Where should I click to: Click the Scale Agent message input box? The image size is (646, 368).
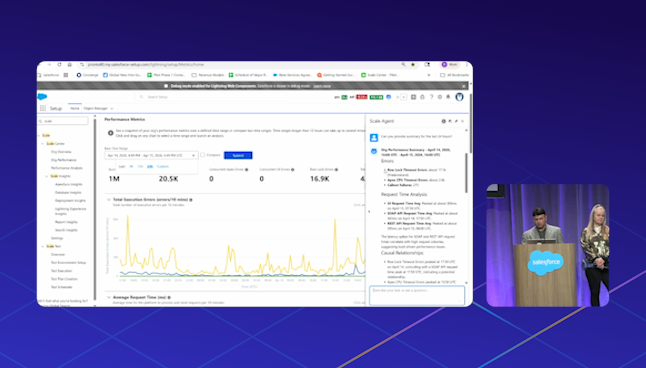[x=417, y=295]
